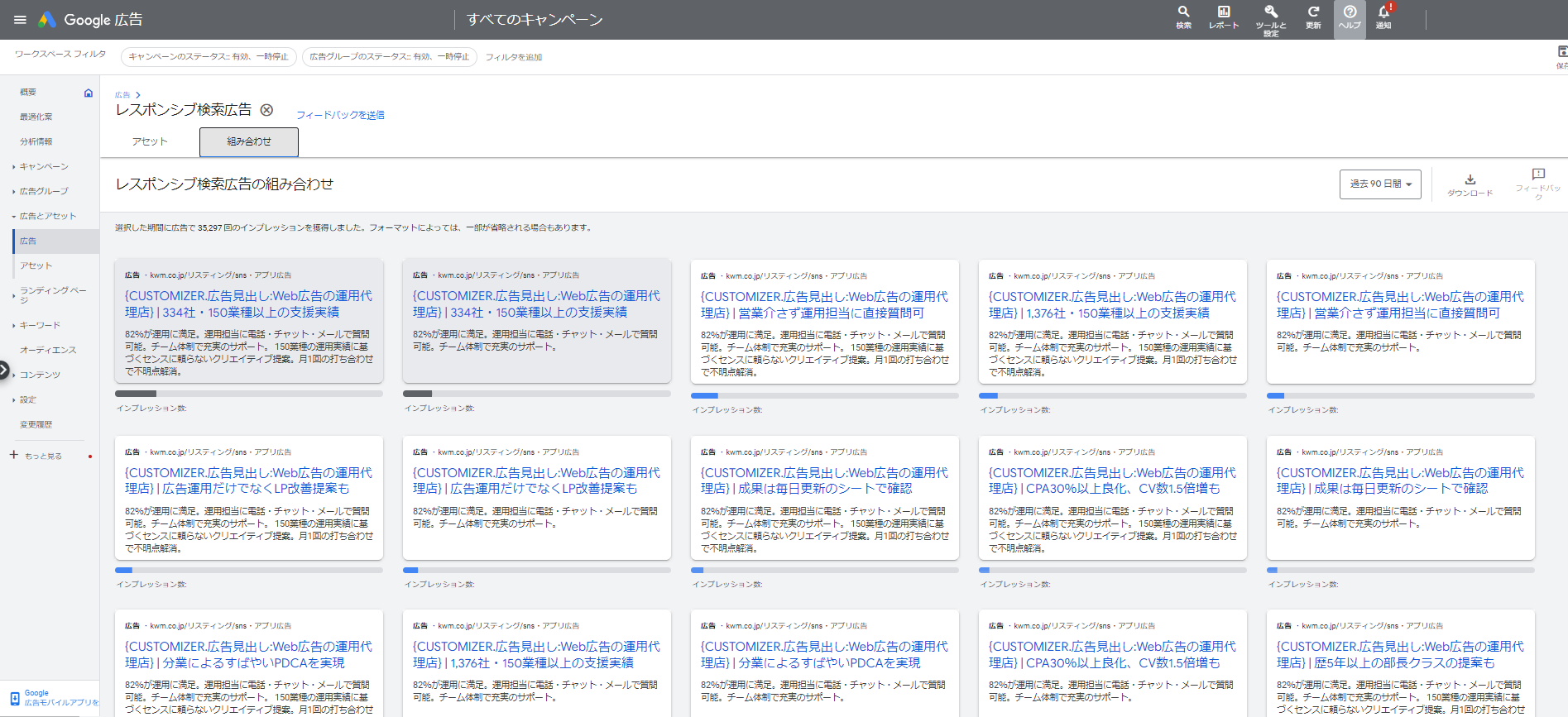Image resolution: width=1568 pixels, height=717 pixels.
Task: Click the Google Ads logo
Action: click(48, 20)
